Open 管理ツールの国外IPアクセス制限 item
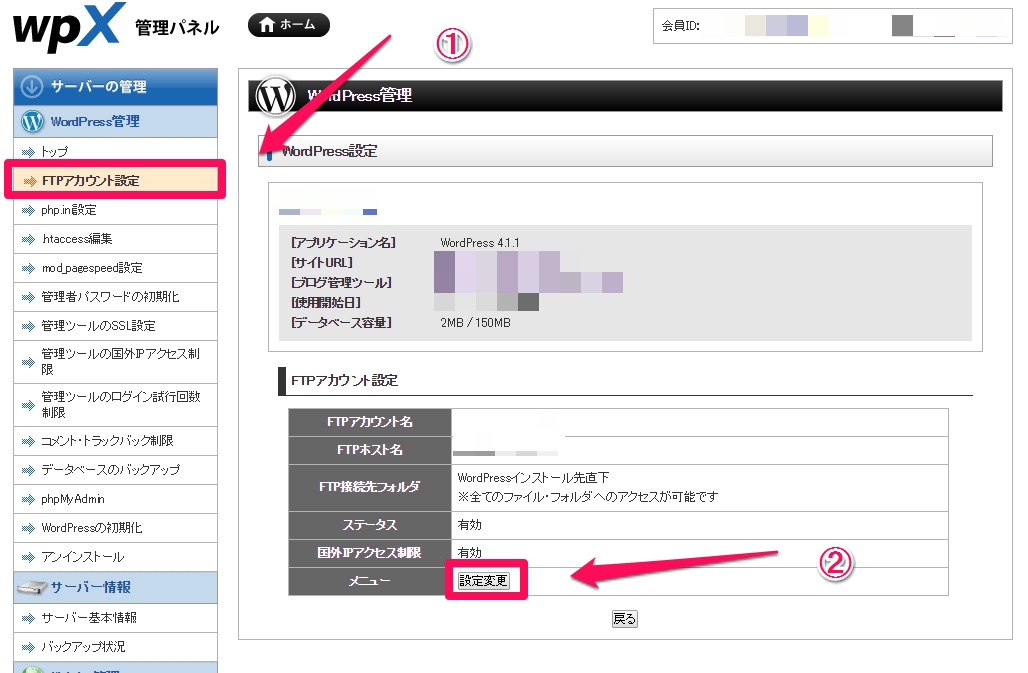Viewport: 1028px width, 673px height. tap(115, 362)
